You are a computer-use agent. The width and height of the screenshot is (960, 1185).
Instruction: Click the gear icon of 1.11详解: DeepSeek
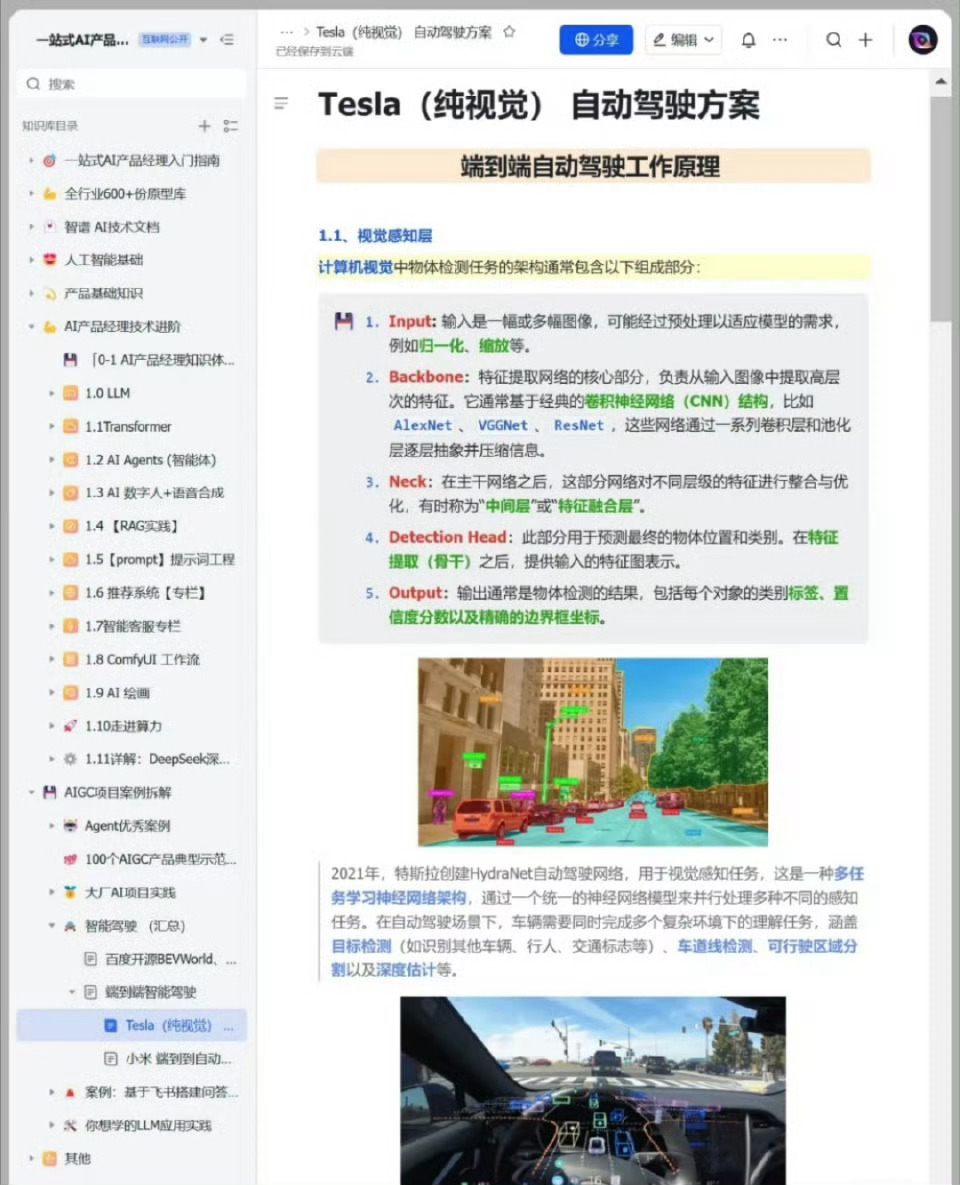pos(70,759)
